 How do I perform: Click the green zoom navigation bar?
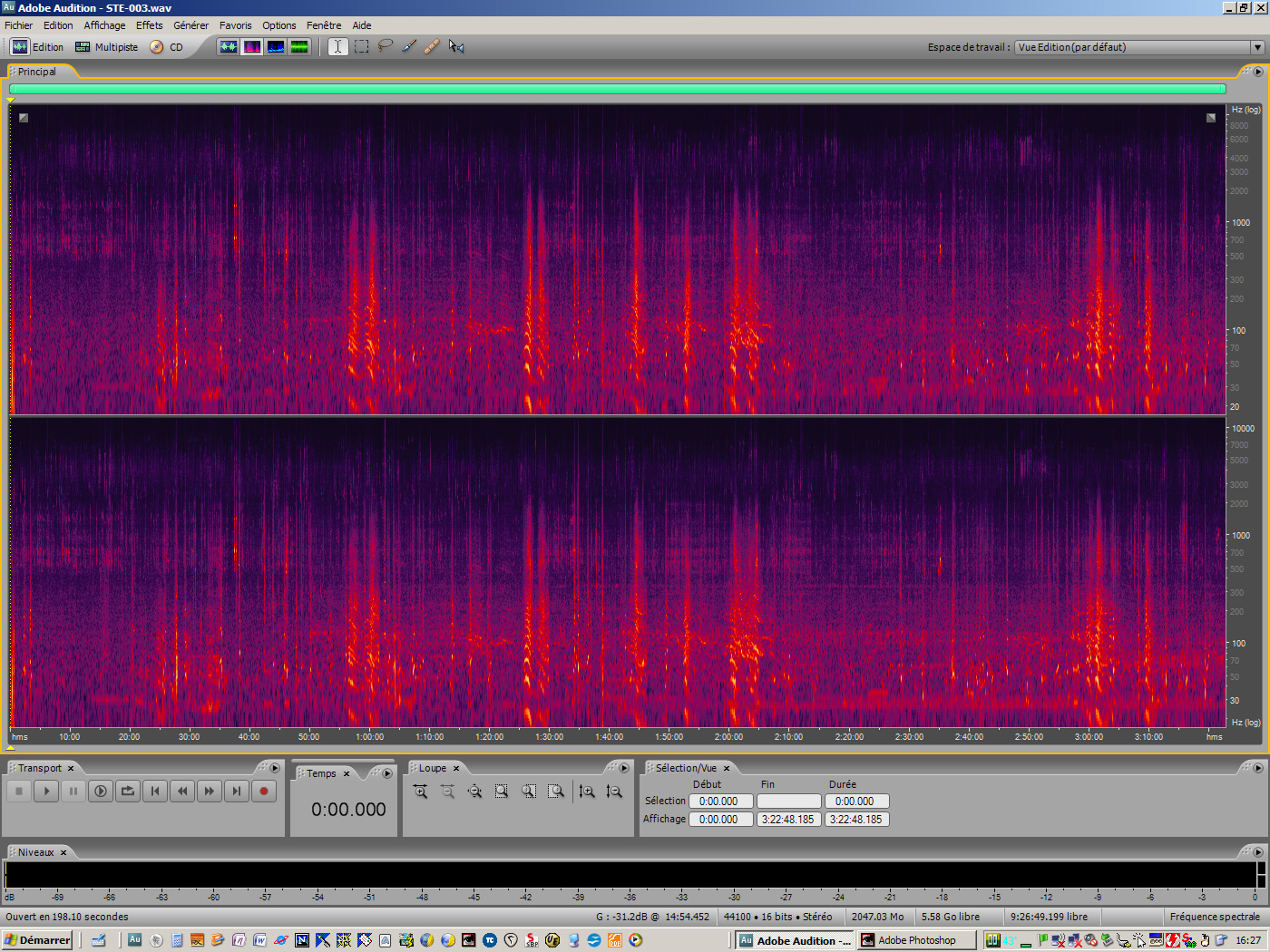click(617, 89)
